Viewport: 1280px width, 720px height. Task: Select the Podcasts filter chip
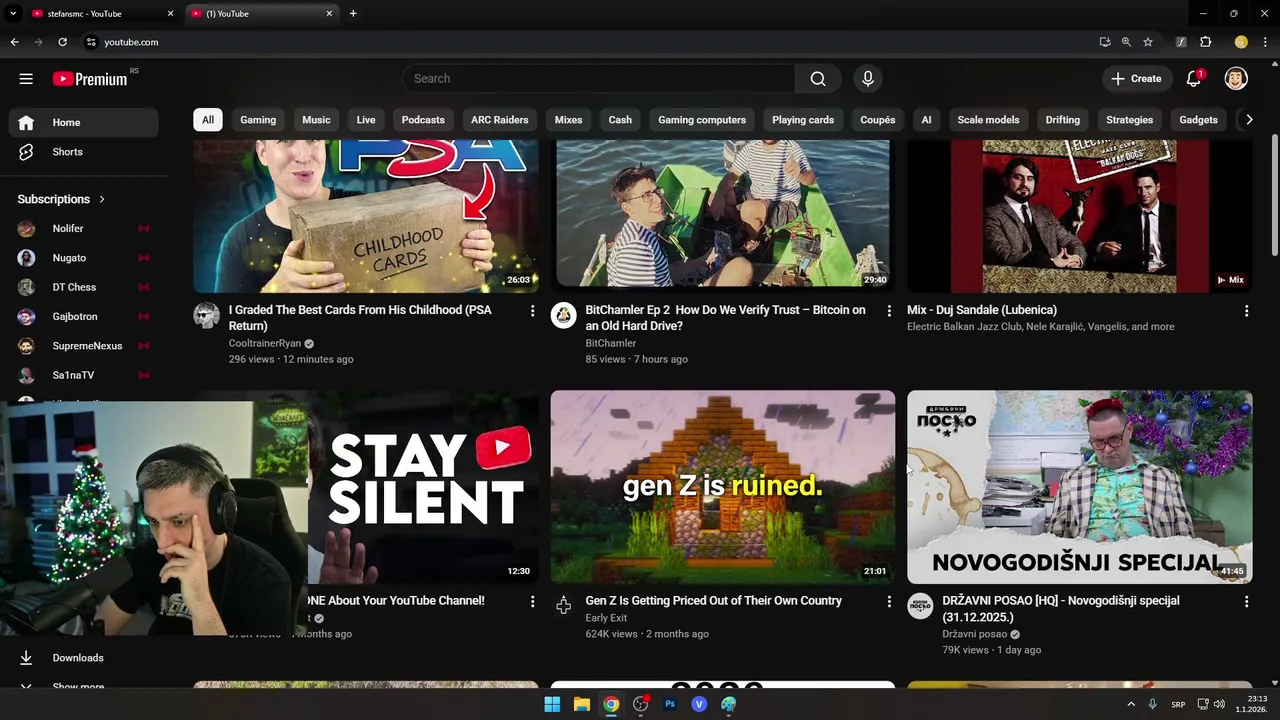(423, 120)
